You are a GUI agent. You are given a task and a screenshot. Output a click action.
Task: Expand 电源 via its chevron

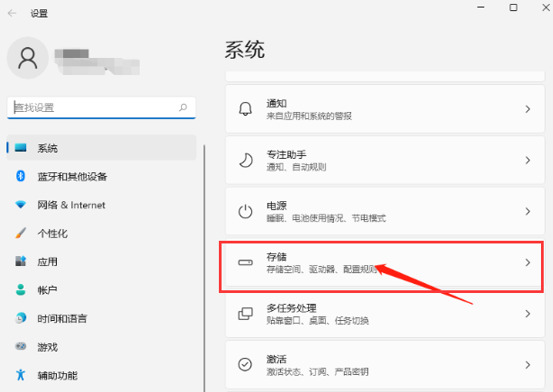[528, 211]
